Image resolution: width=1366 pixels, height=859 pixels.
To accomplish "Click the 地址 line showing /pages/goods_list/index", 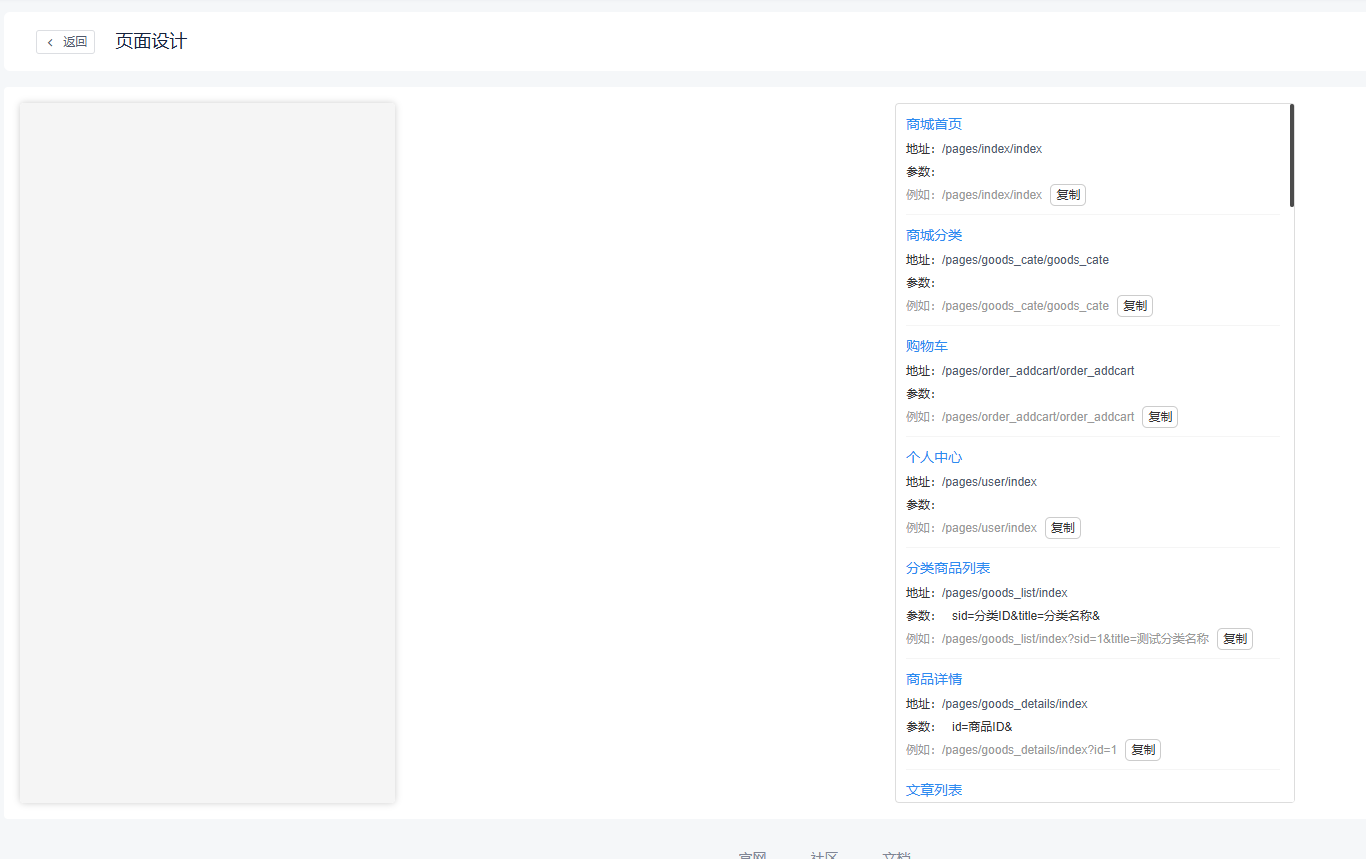I will [987, 593].
